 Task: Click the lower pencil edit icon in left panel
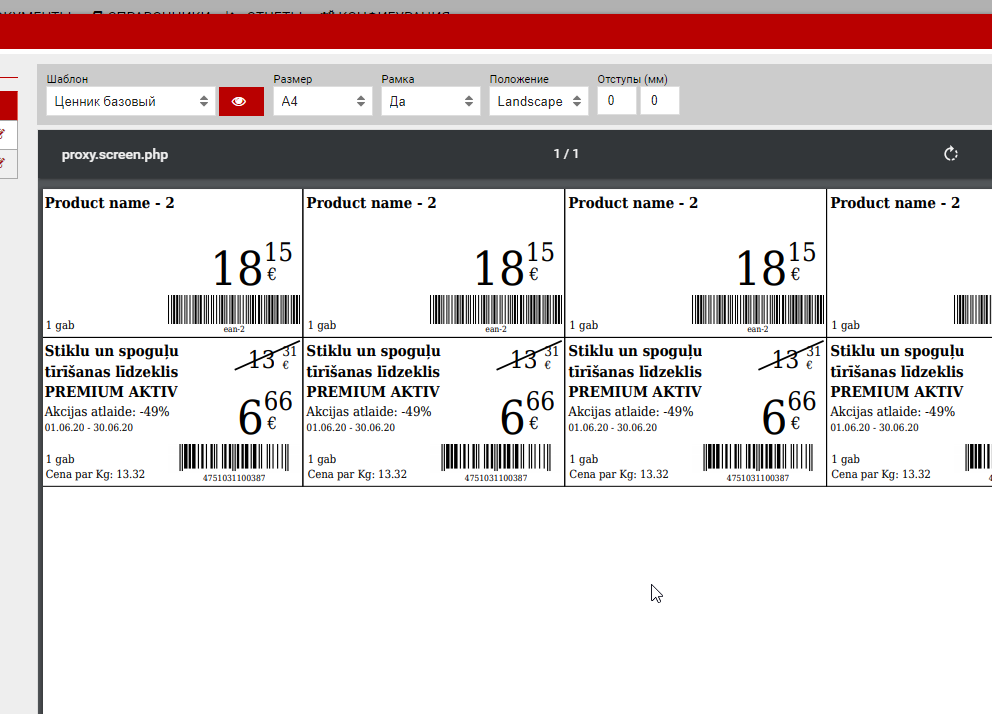coord(8,162)
